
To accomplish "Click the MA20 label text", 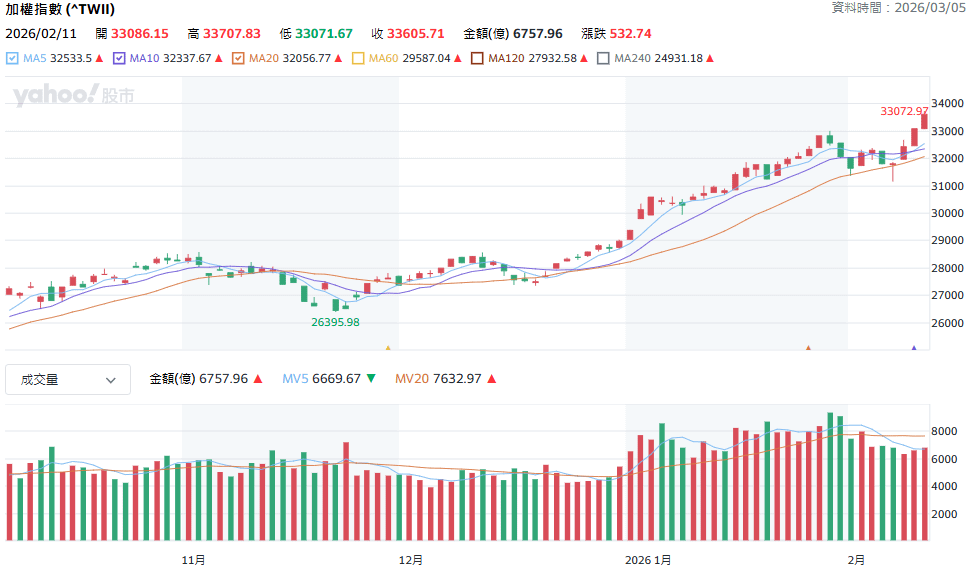I will pyautogui.click(x=264, y=59).
